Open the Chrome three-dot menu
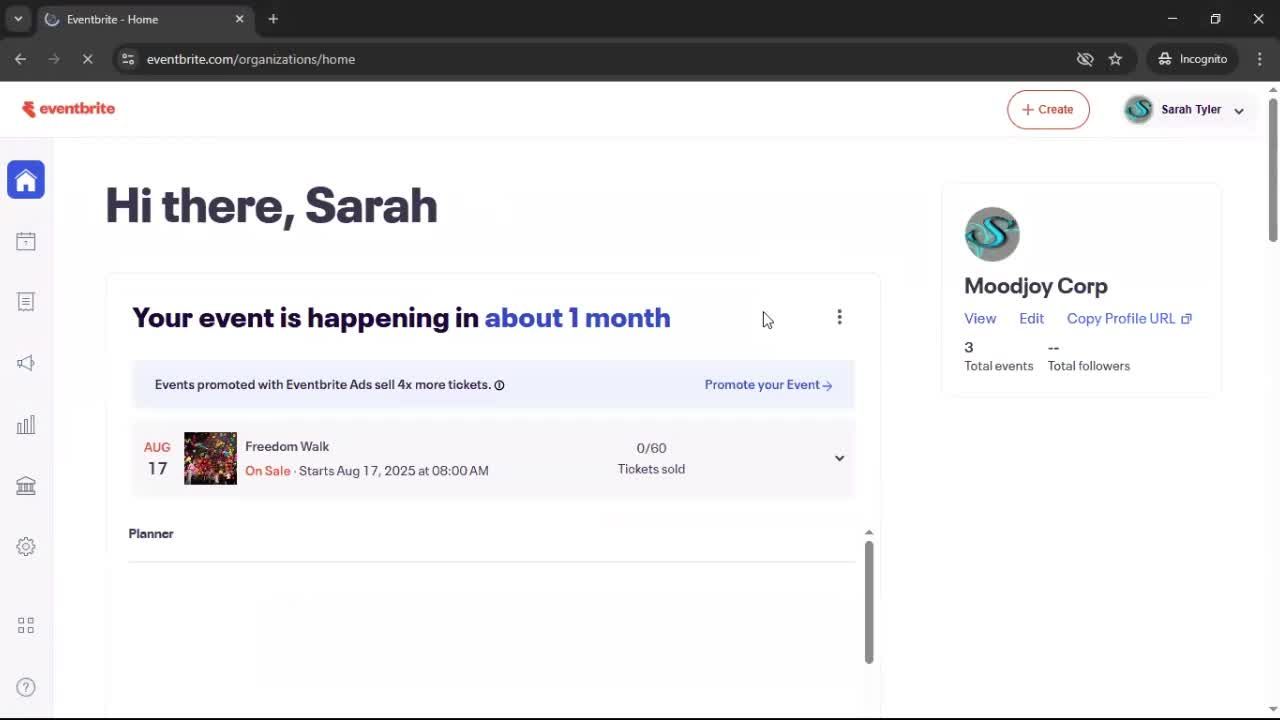 [x=1259, y=59]
